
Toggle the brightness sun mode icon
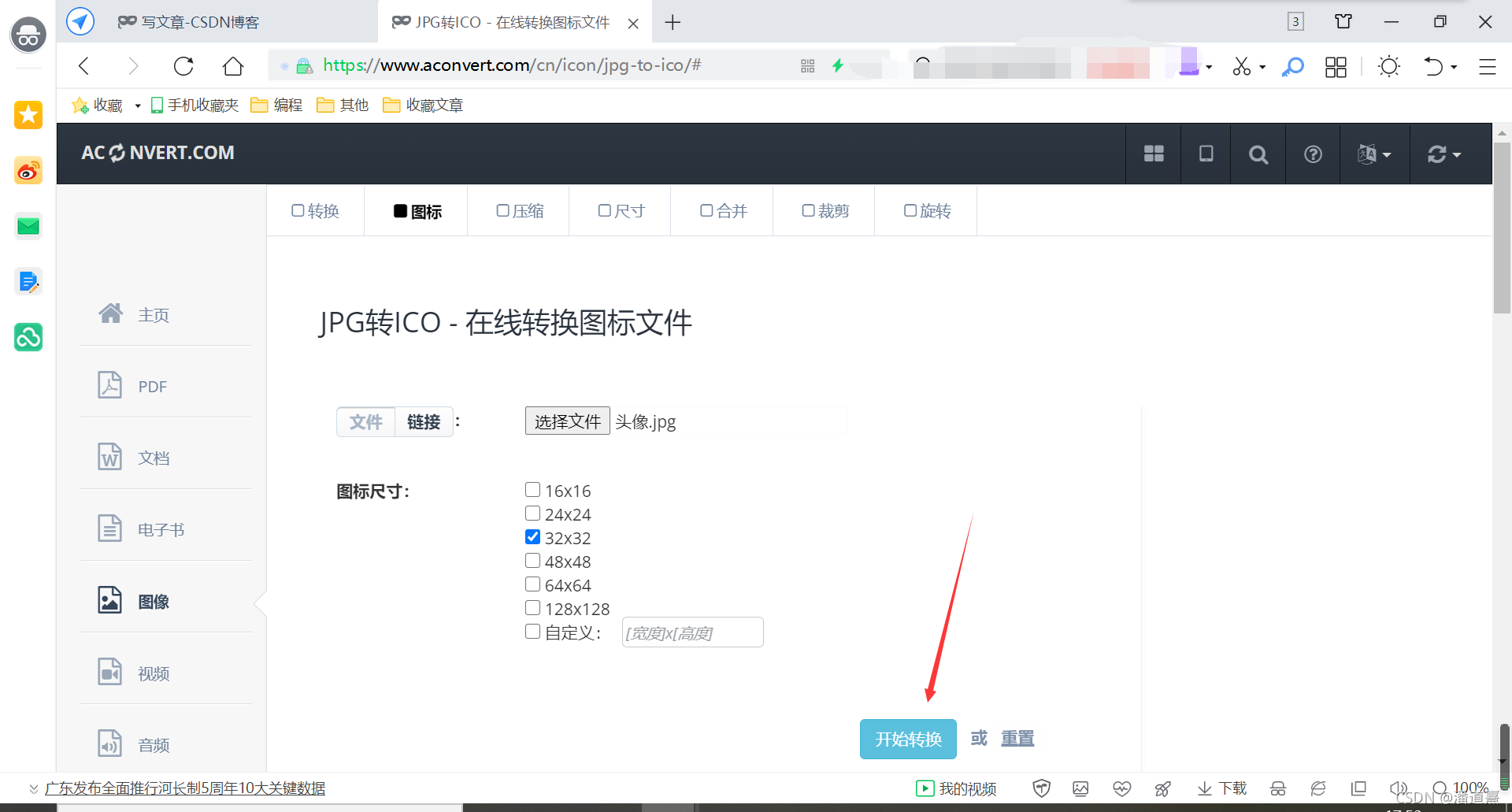(x=1389, y=66)
